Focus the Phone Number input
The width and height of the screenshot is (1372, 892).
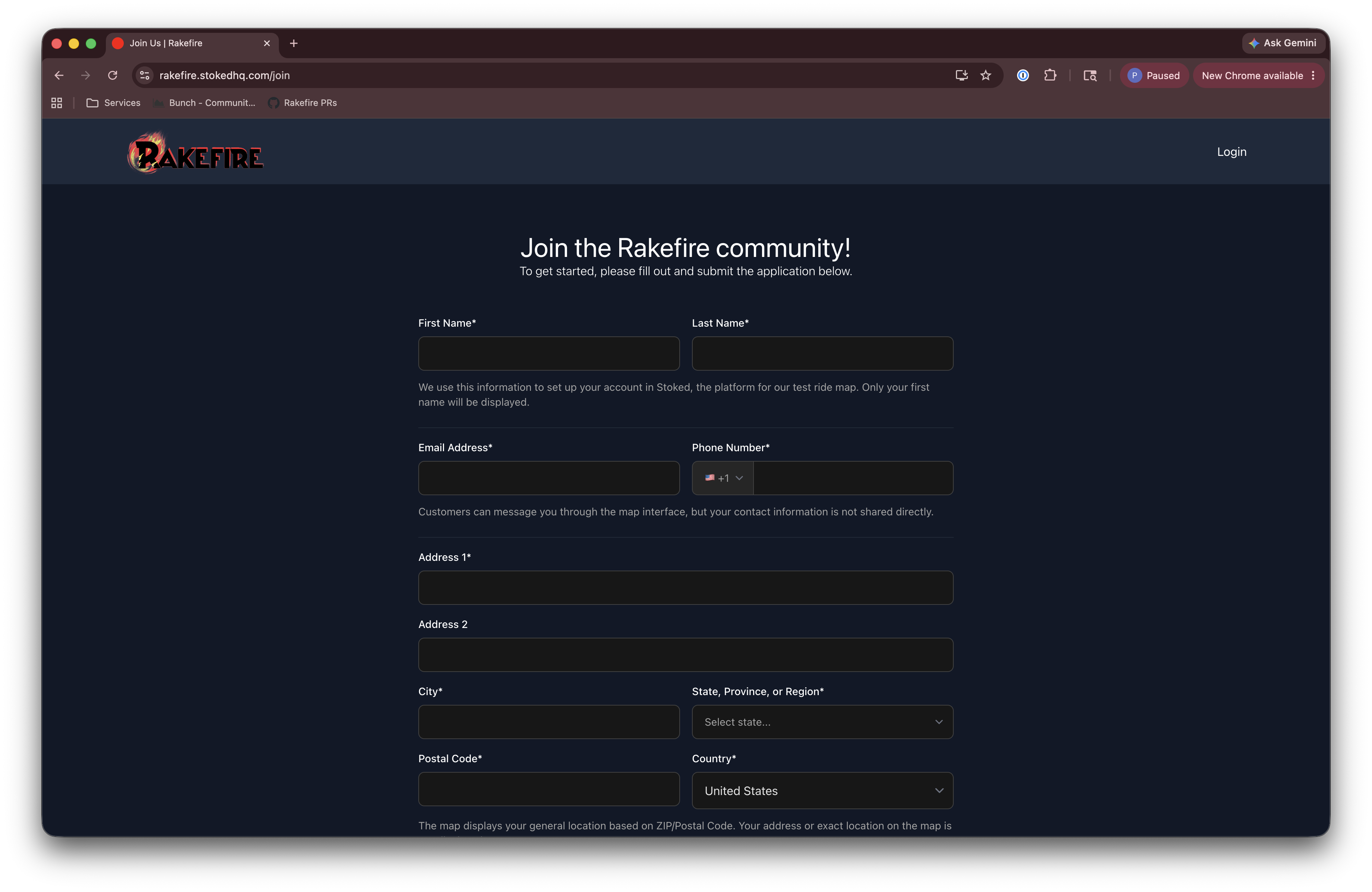tap(853, 478)
